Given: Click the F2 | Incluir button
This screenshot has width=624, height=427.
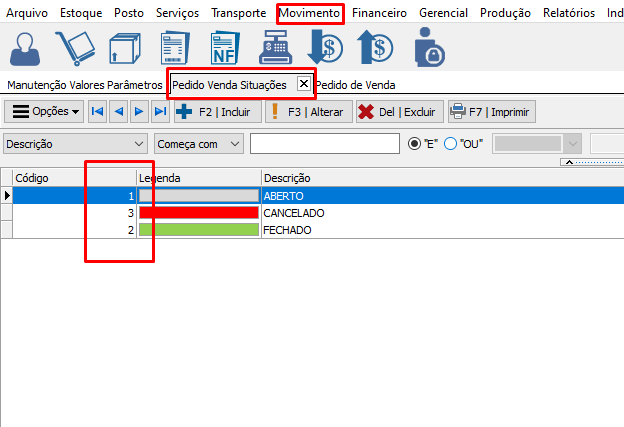Looking at the screenshot, I should [x=213, y=111].
